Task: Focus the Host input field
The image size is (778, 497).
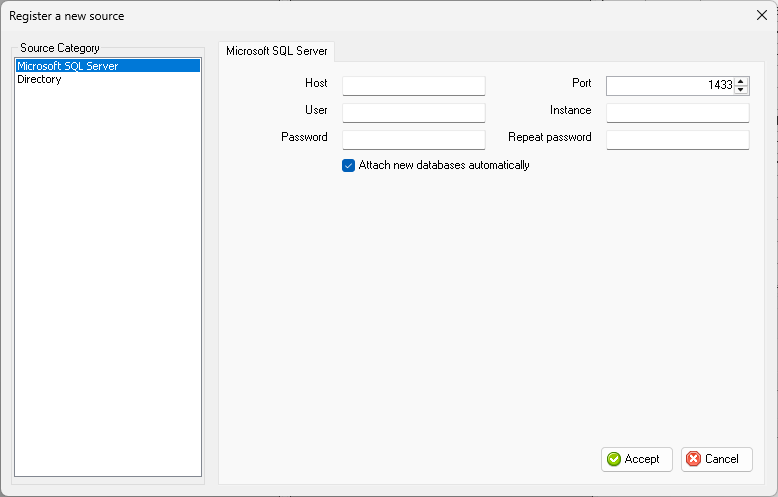Action: pos(414,86)
